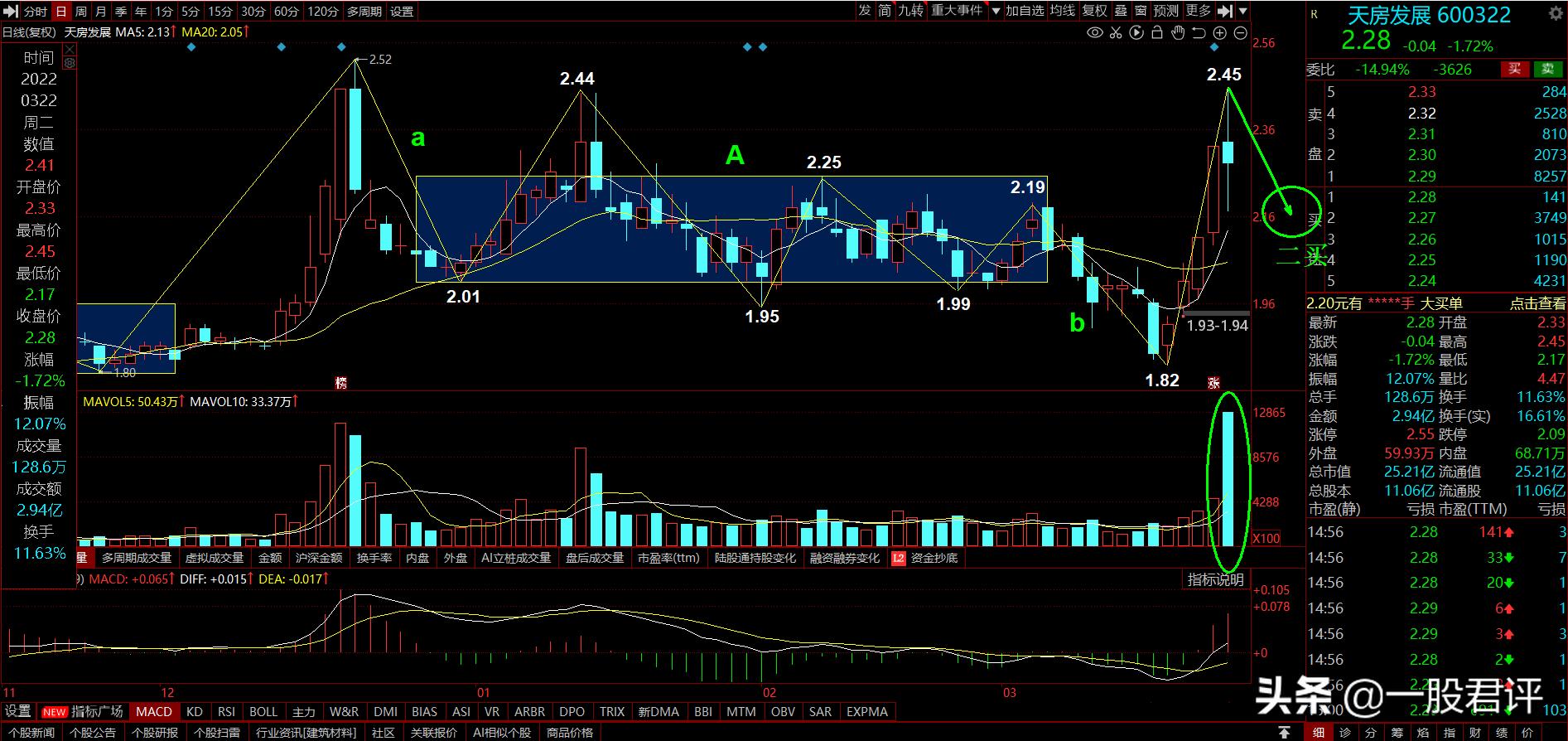Expand dropdown arrow next to 重大事件
Viewport: 1568px width, 741px height.
pos(994,11)
